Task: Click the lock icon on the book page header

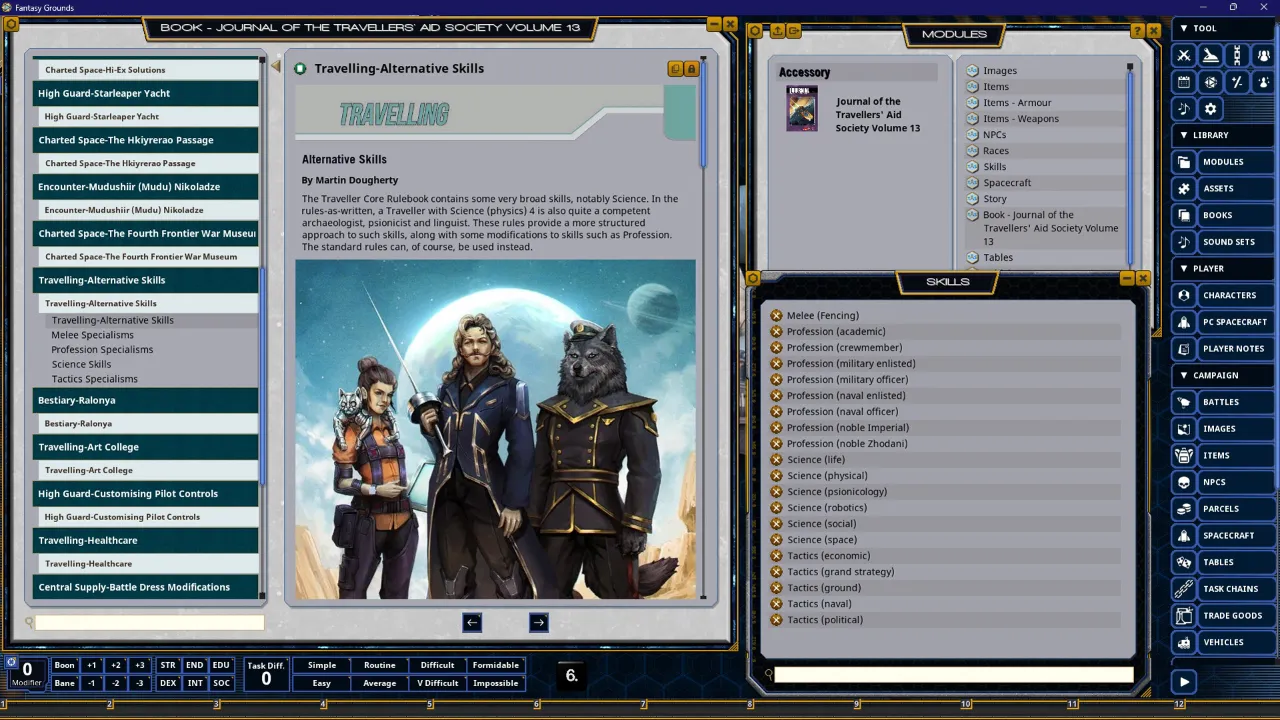Action: click(x=691, y=68)
